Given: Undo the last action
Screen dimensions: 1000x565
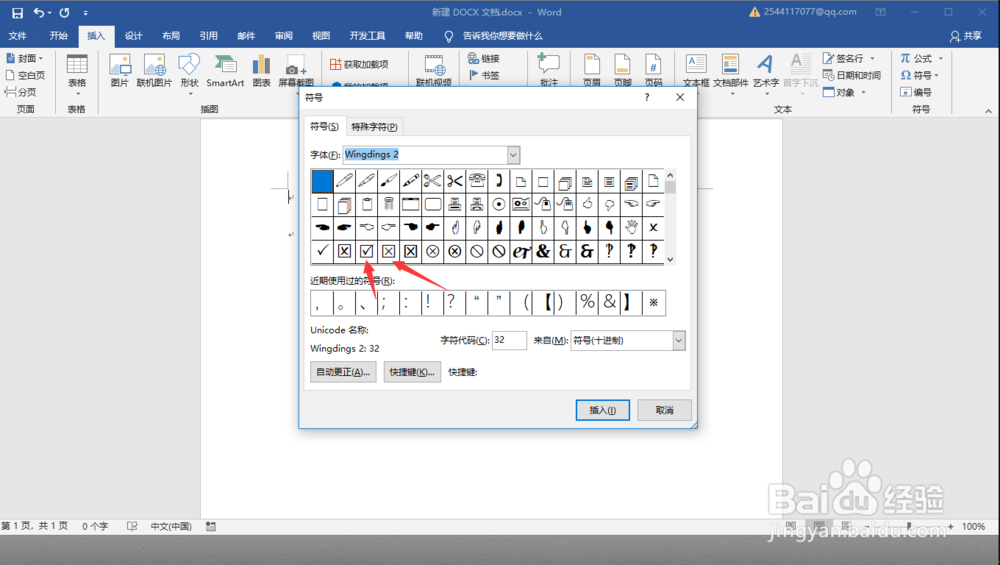Looking at the screenshot, I should [39, 13].
